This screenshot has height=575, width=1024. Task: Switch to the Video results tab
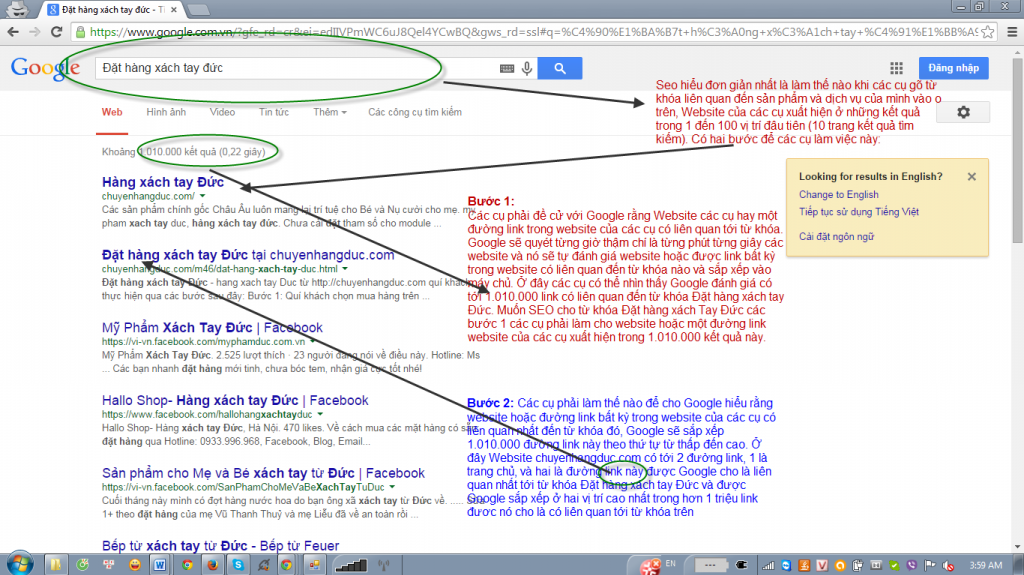click(x=222, y=112)
